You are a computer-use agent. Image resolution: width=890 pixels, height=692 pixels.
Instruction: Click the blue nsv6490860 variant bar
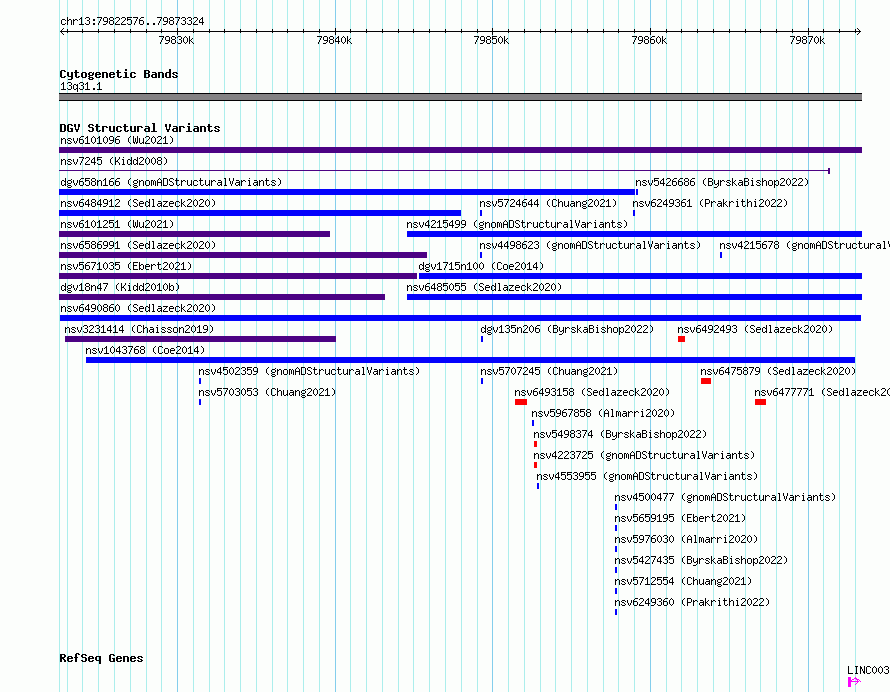[460, 318]
